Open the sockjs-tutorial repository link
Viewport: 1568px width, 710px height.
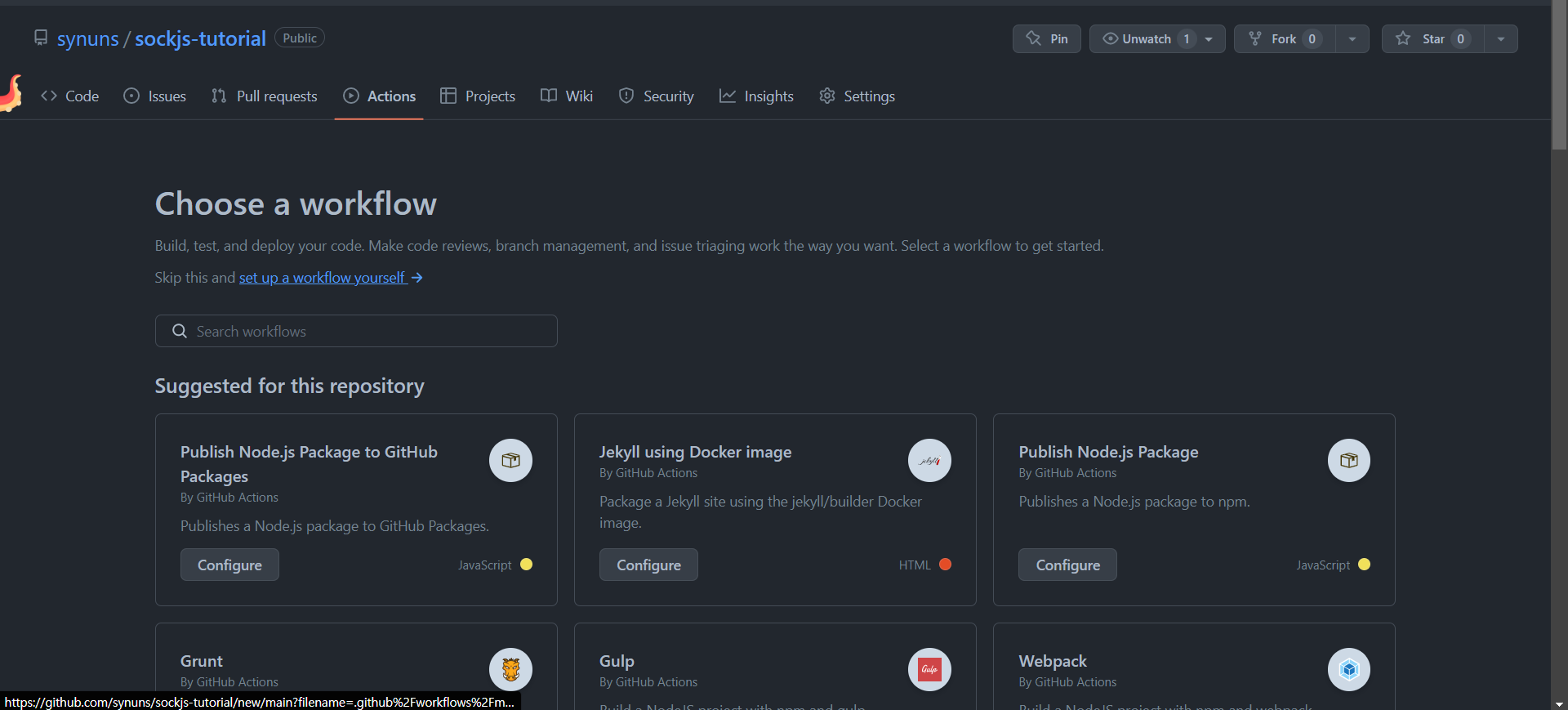coord(200,38)
